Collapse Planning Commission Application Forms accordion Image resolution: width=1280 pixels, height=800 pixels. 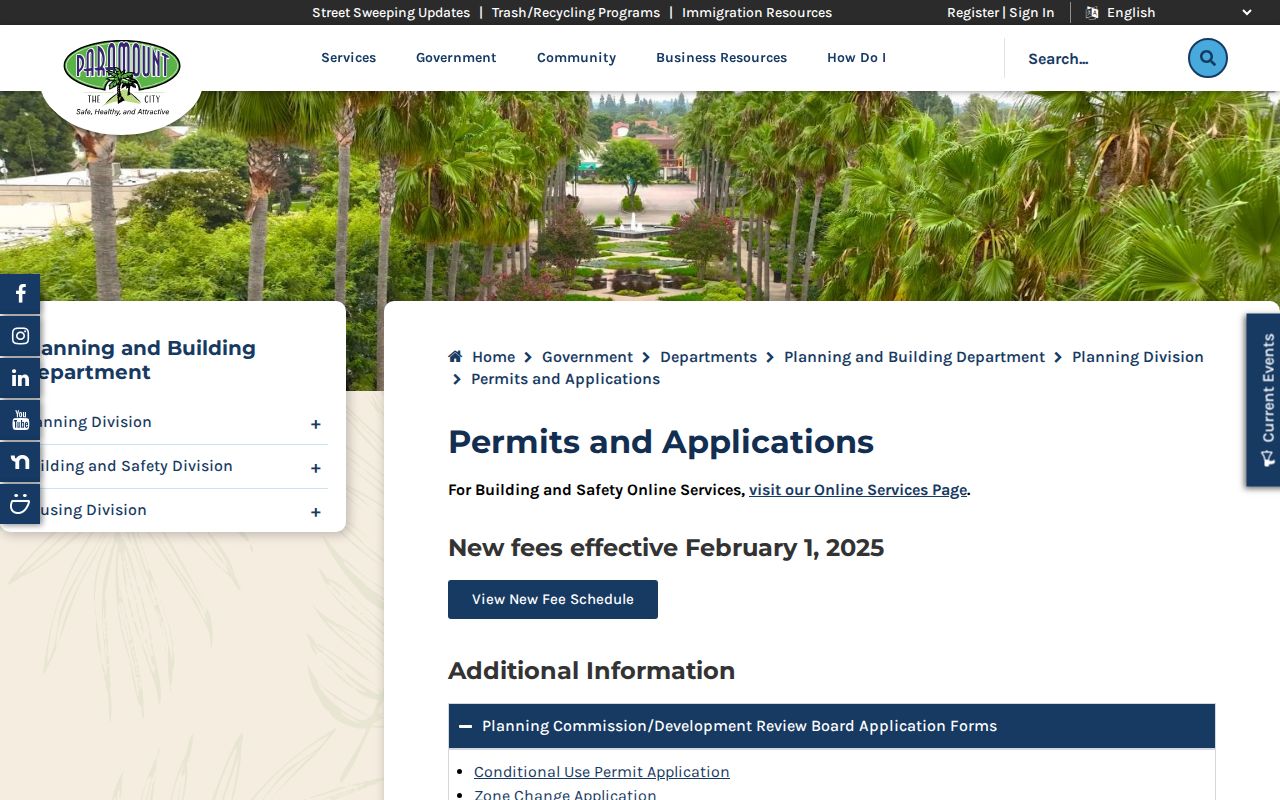[x=831, y=726]
